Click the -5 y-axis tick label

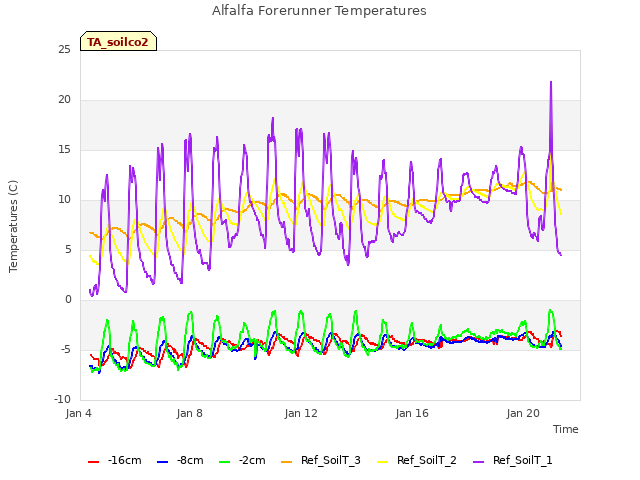[66, 350]
